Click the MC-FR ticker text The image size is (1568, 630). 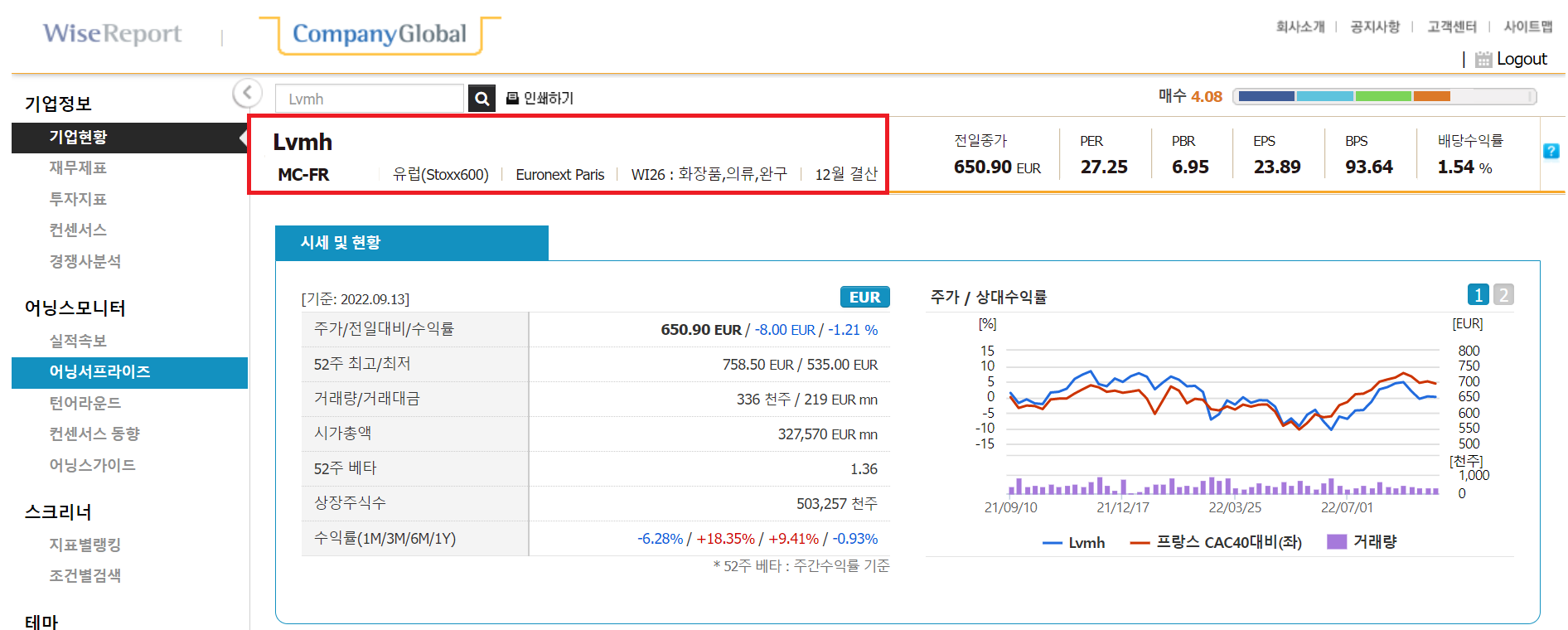pos(303,175)
